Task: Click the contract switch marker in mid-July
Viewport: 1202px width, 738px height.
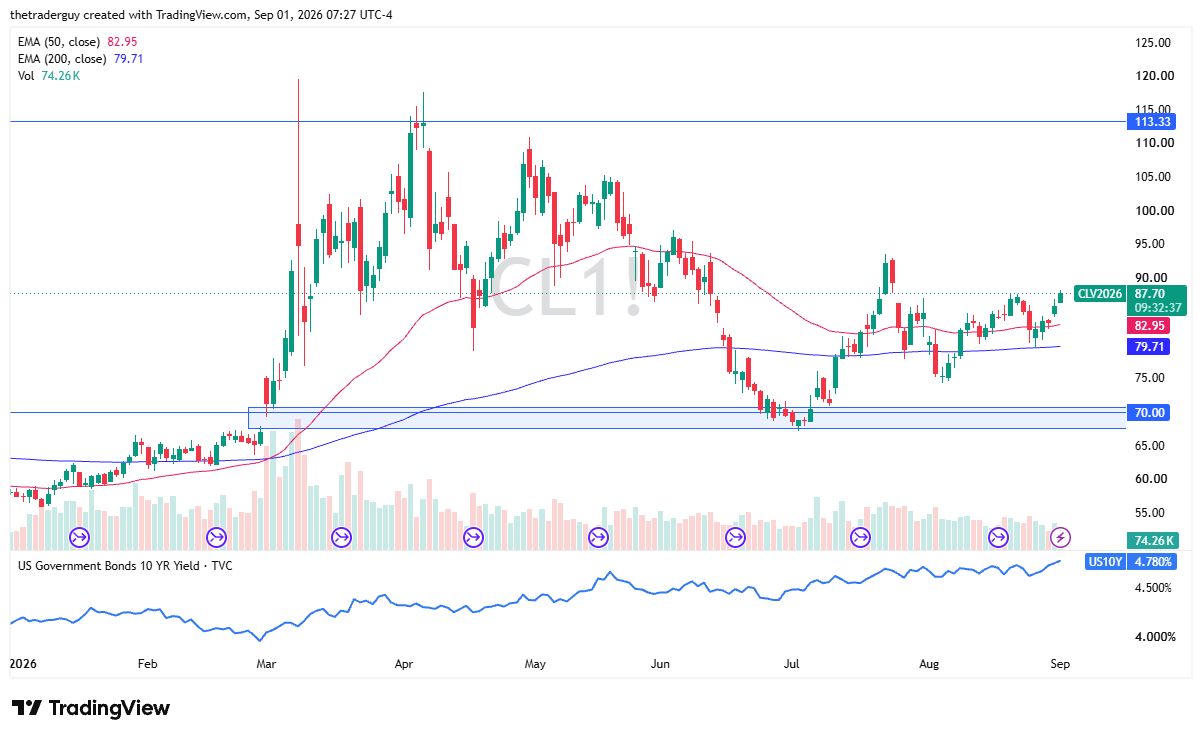Action: (x=860, y=538)
